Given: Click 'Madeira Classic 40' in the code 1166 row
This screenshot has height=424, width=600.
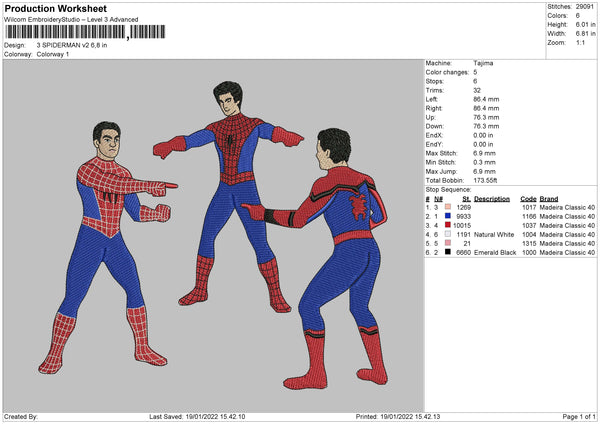Looking at the screenshot, I should coord(567,216).
